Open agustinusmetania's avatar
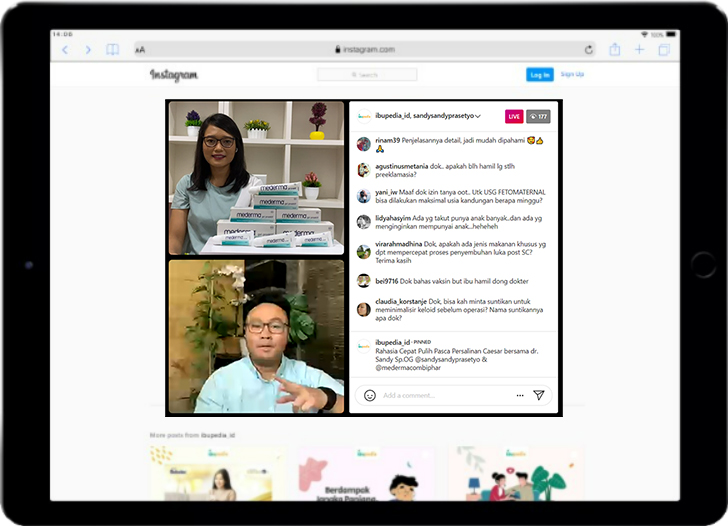 coord(364,170)
